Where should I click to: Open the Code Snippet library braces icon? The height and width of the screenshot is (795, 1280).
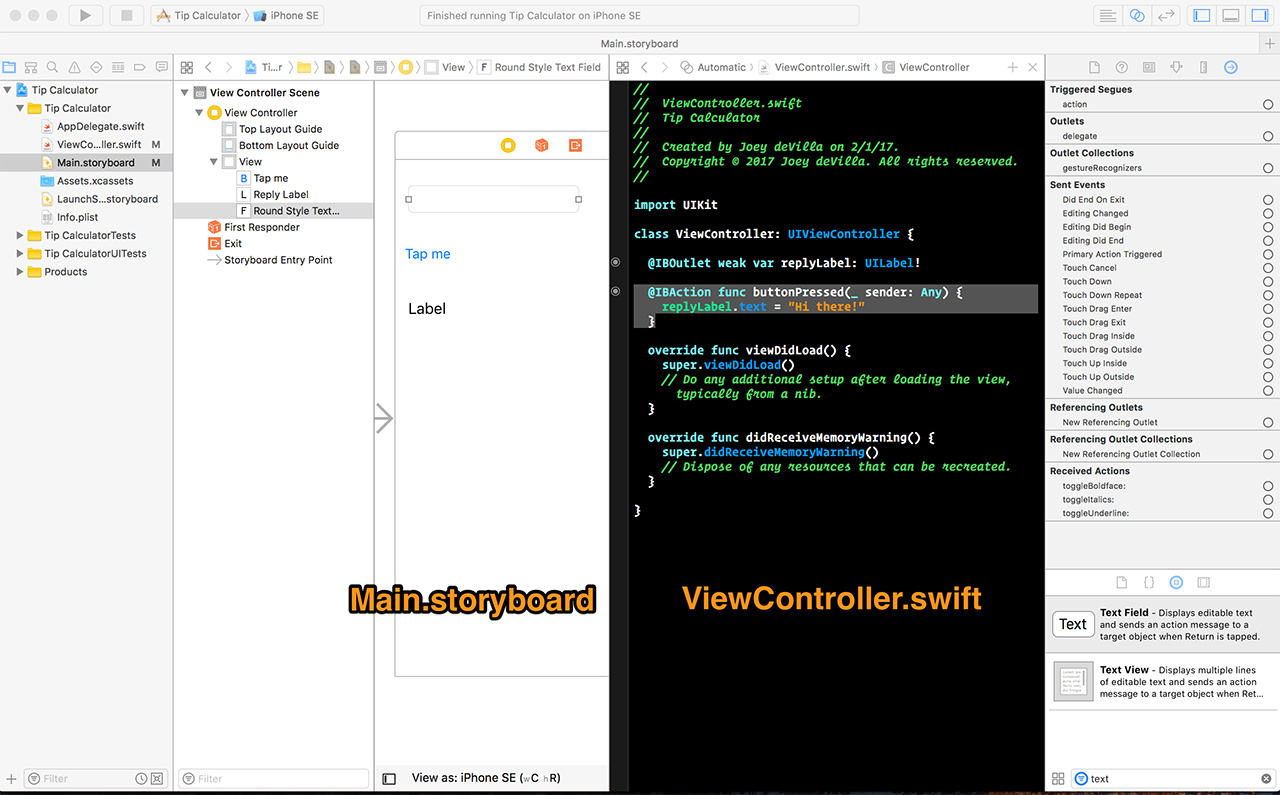pos(1149,582)
